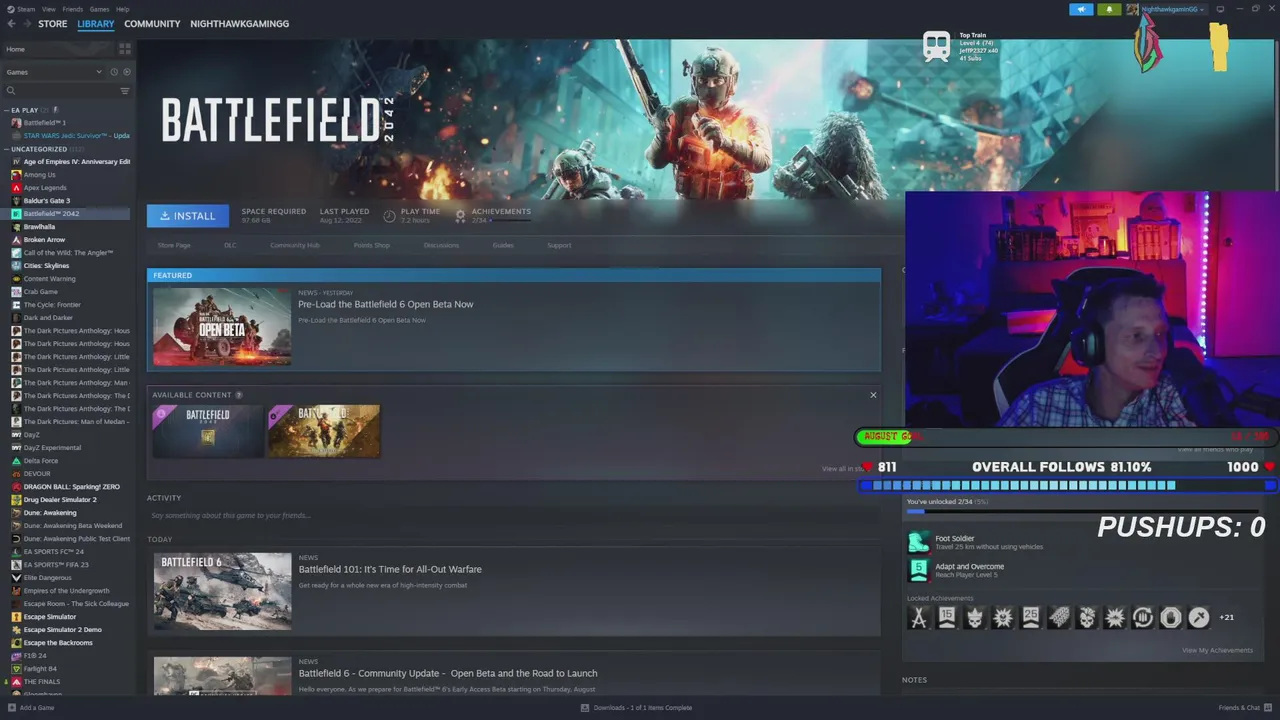This screenshot has width=1280, height=720.
Task: Click the forward navigation arrow
Action: click(26, 24)
